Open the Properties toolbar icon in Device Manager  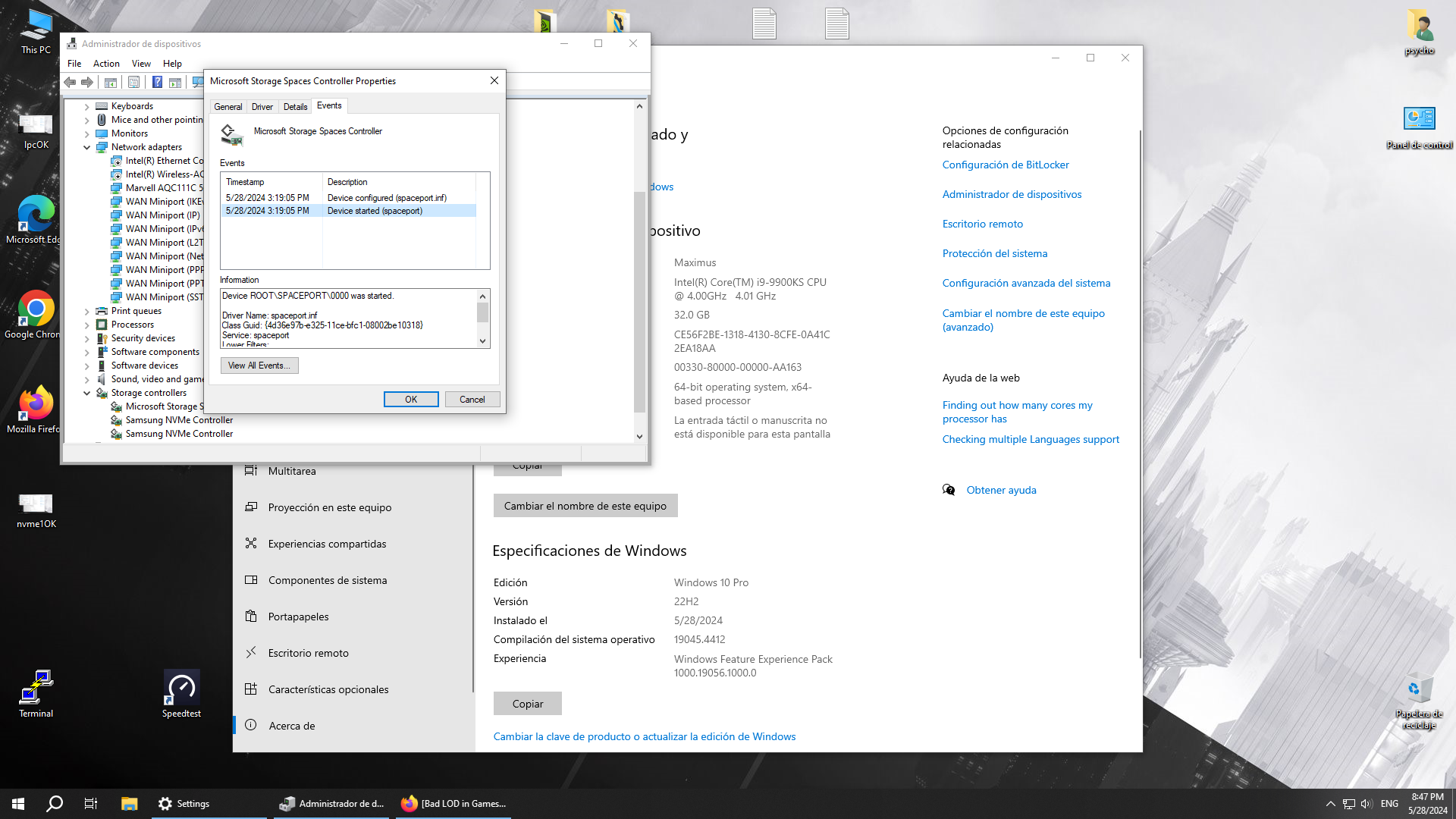click(134, 82)
